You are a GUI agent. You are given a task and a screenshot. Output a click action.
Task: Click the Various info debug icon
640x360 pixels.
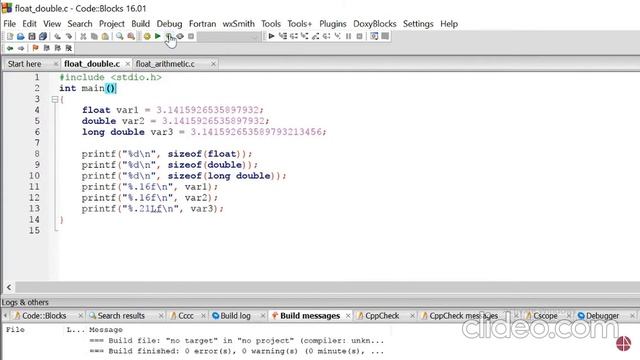(385, 36)
